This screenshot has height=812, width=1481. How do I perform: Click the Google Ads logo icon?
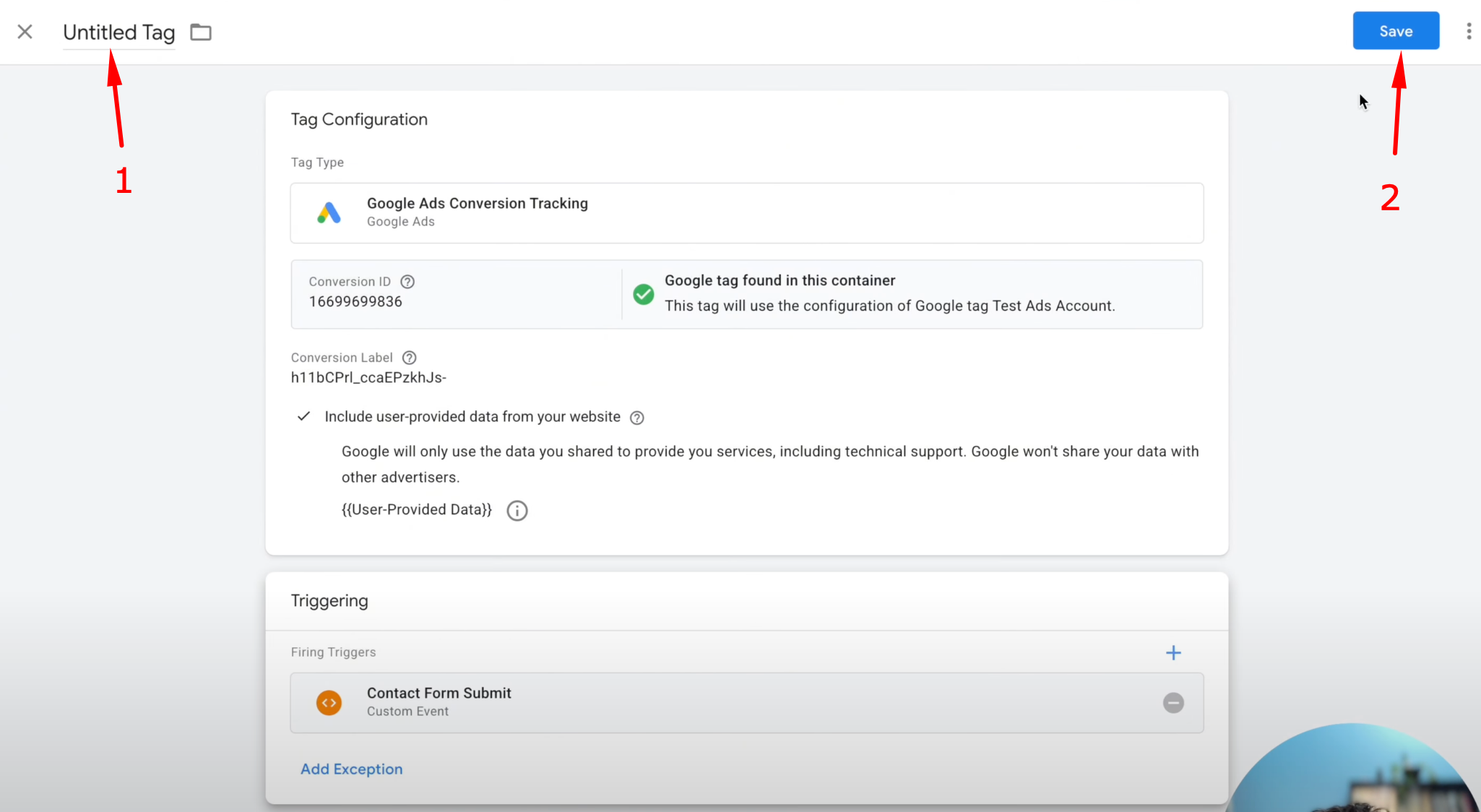pyautogui.click(x=329, y=213)
